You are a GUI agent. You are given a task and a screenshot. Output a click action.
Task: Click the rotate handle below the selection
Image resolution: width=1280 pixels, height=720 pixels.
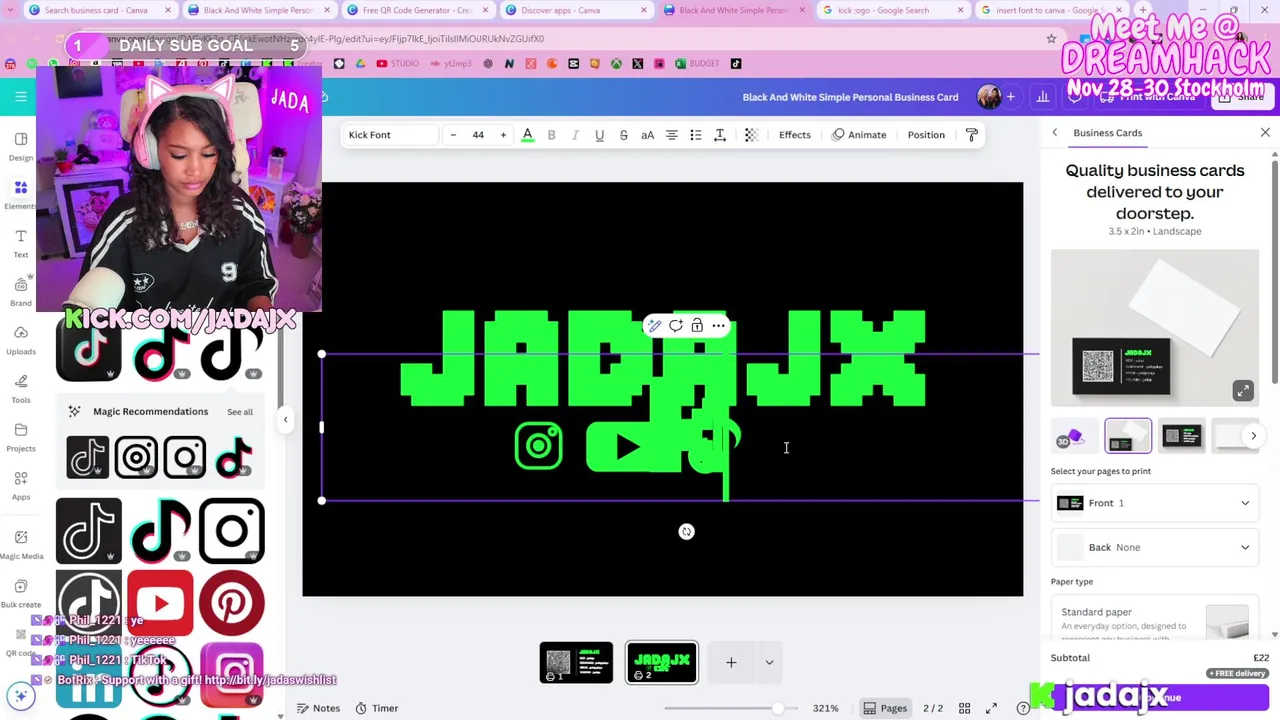(686, 532)
